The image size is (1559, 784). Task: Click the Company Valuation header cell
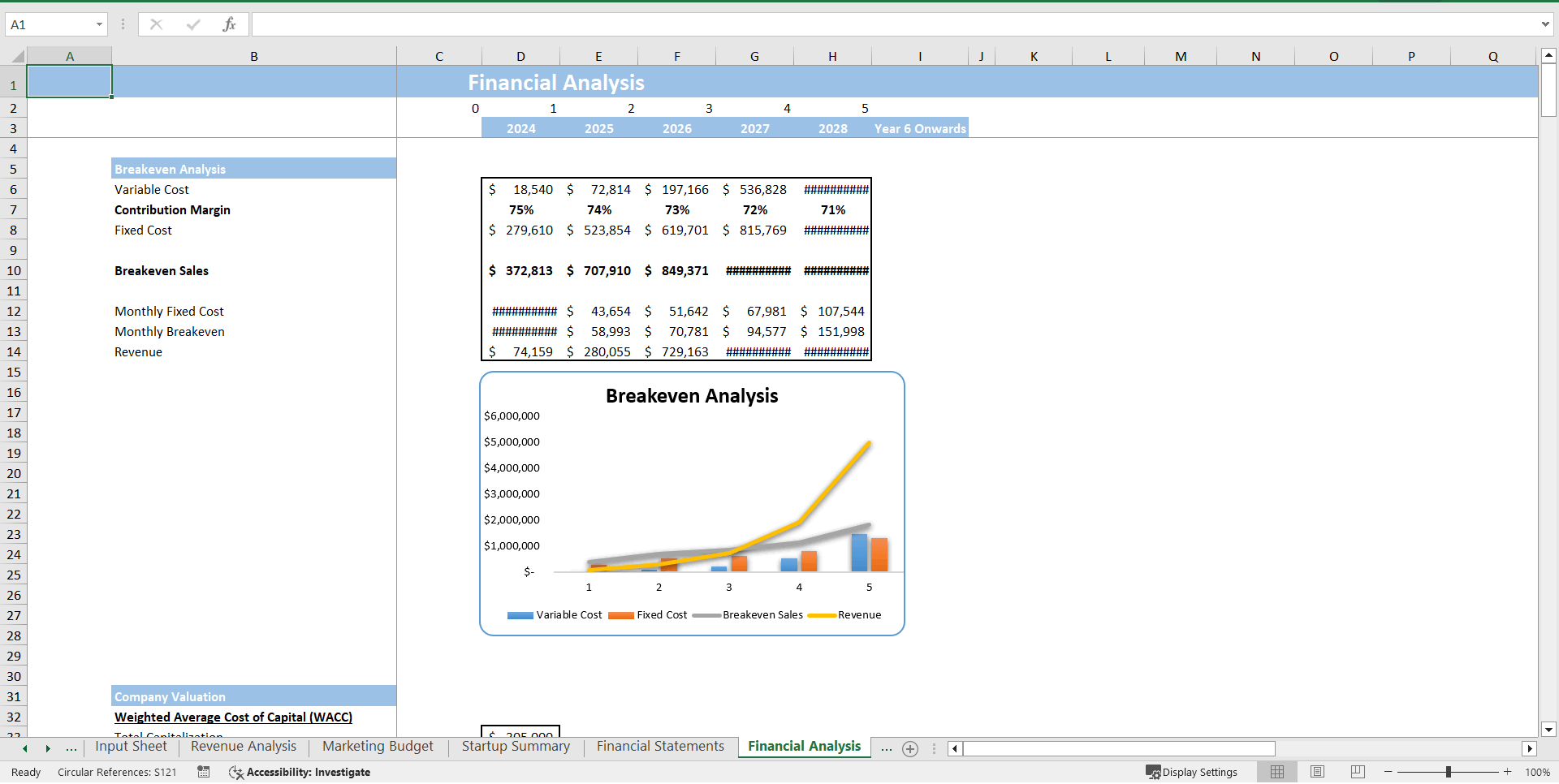click(x=253, y=696)
